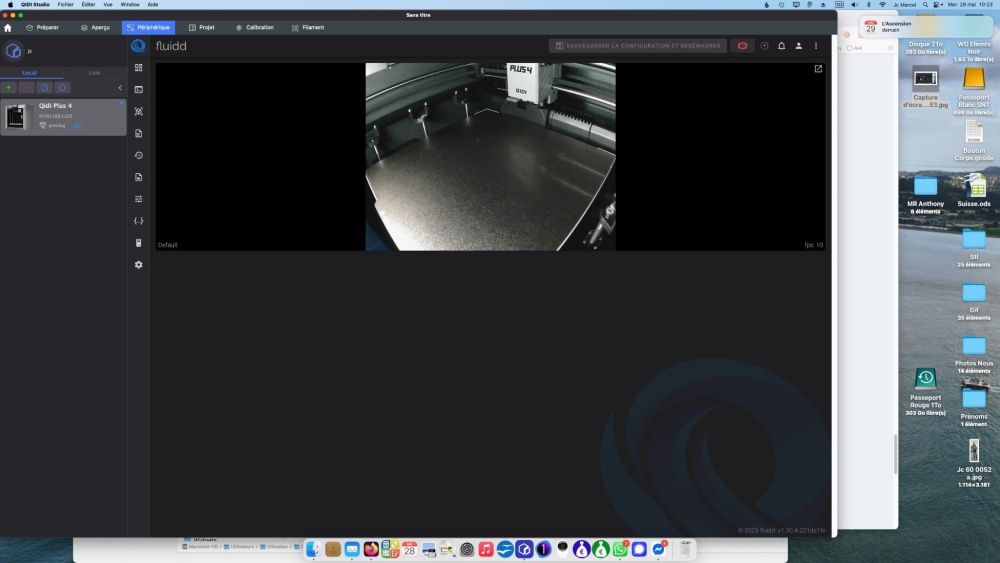Click the printer camera video feed
The height and width of the screenshot is (563, 1000).
point(490,157)
